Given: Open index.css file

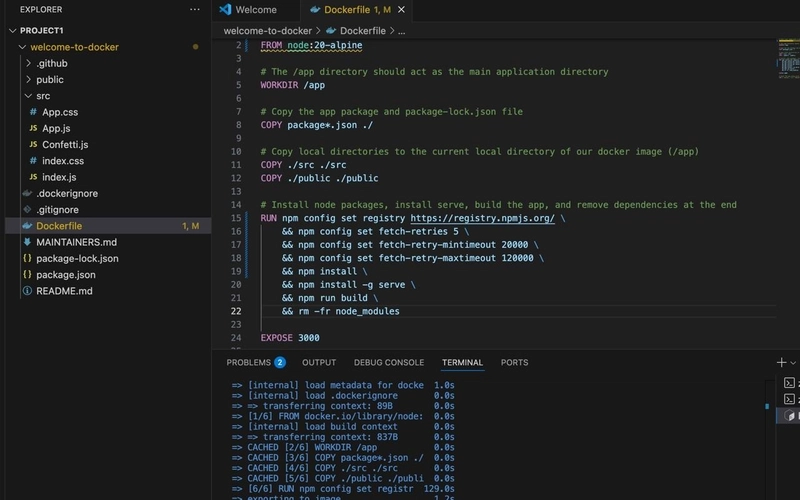Looking at the screenshot, I should pyautogui.click(x=63, y=161).
